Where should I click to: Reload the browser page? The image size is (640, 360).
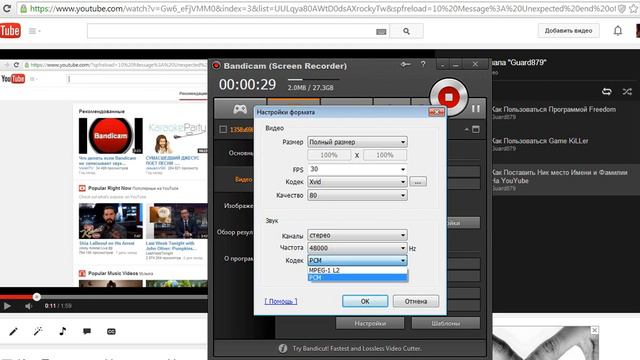tap(7, 8)
